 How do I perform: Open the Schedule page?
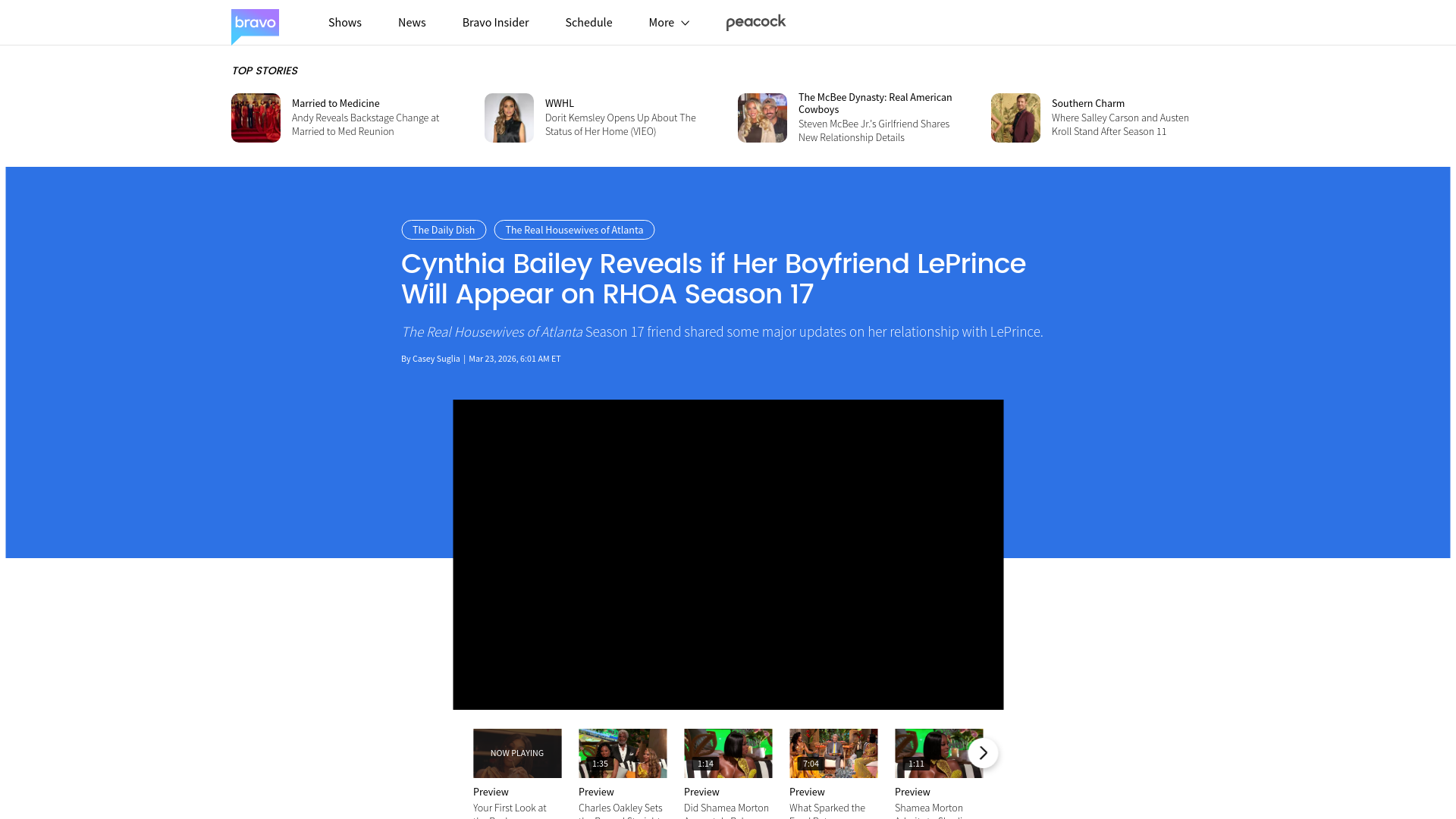588,23
